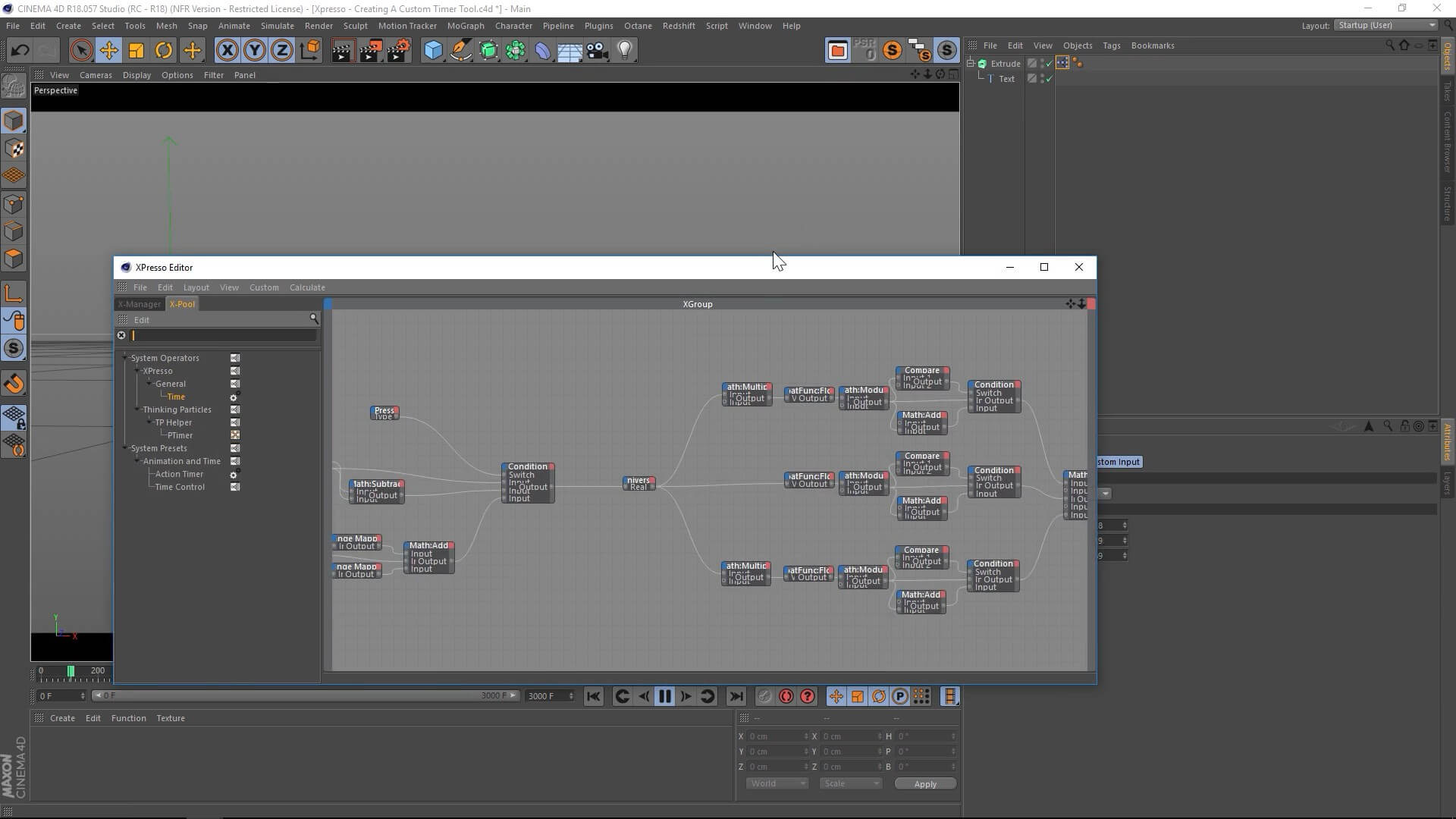Image resolution: width=1456 pixels, height=819 pixels.
Task: Select the Move tool in the toolbar
Action: (108, 51)
